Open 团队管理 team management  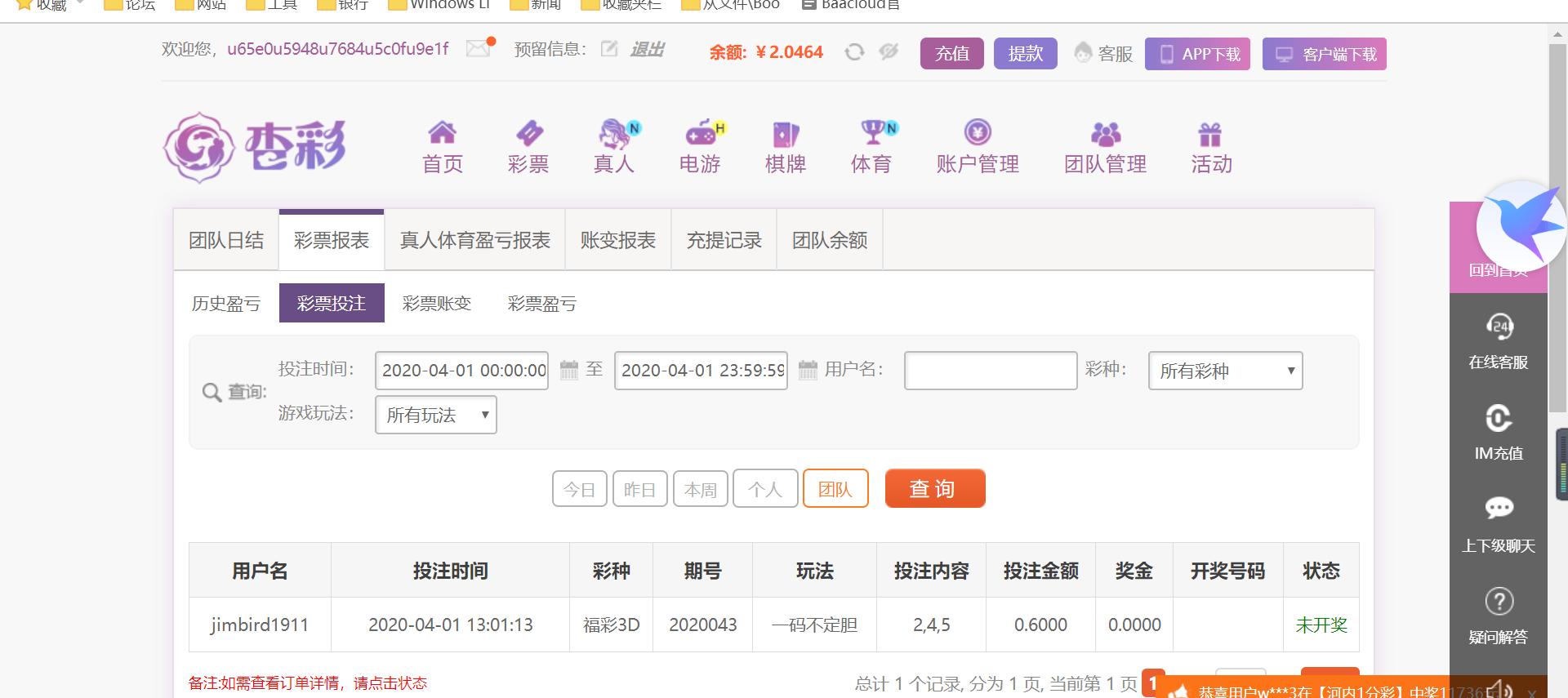(1106, 147)
